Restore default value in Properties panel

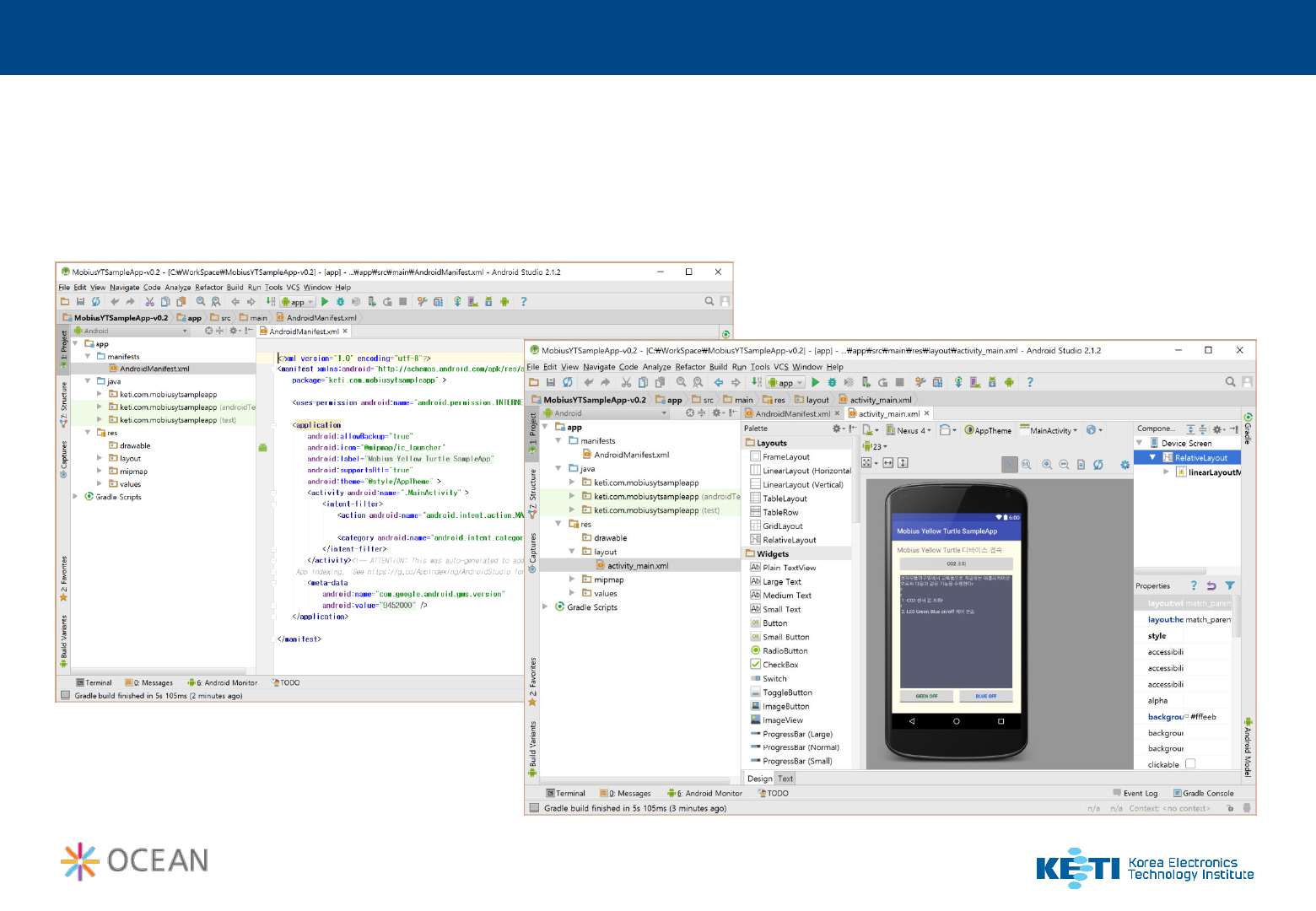pyautogui.click(x=1211, y=585)
